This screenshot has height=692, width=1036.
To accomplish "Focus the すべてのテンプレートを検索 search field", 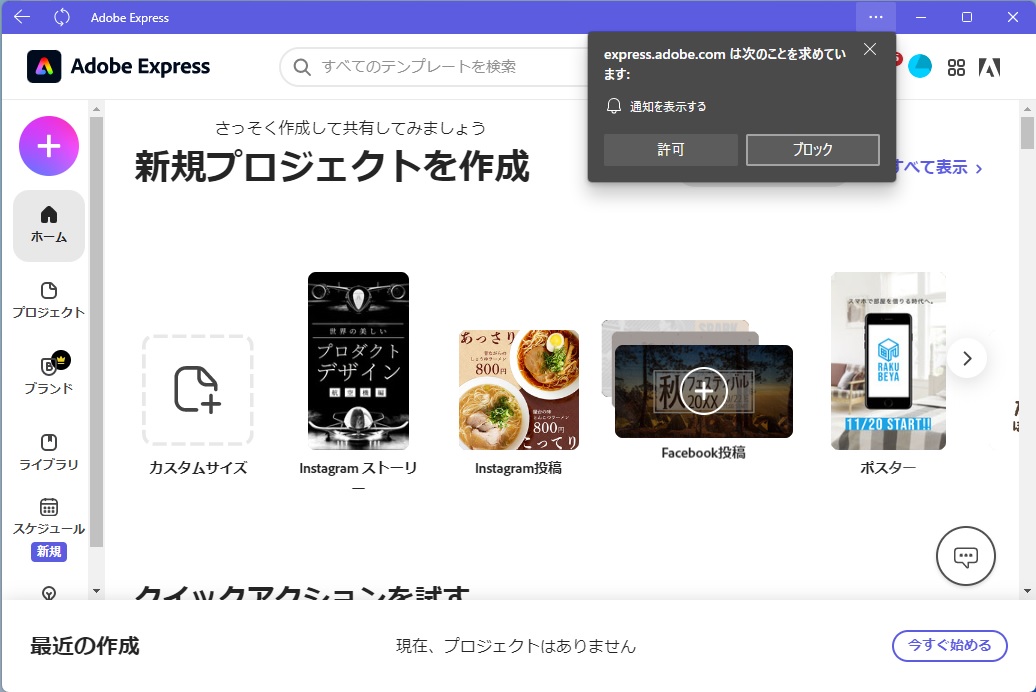I will tap(436, 67).
